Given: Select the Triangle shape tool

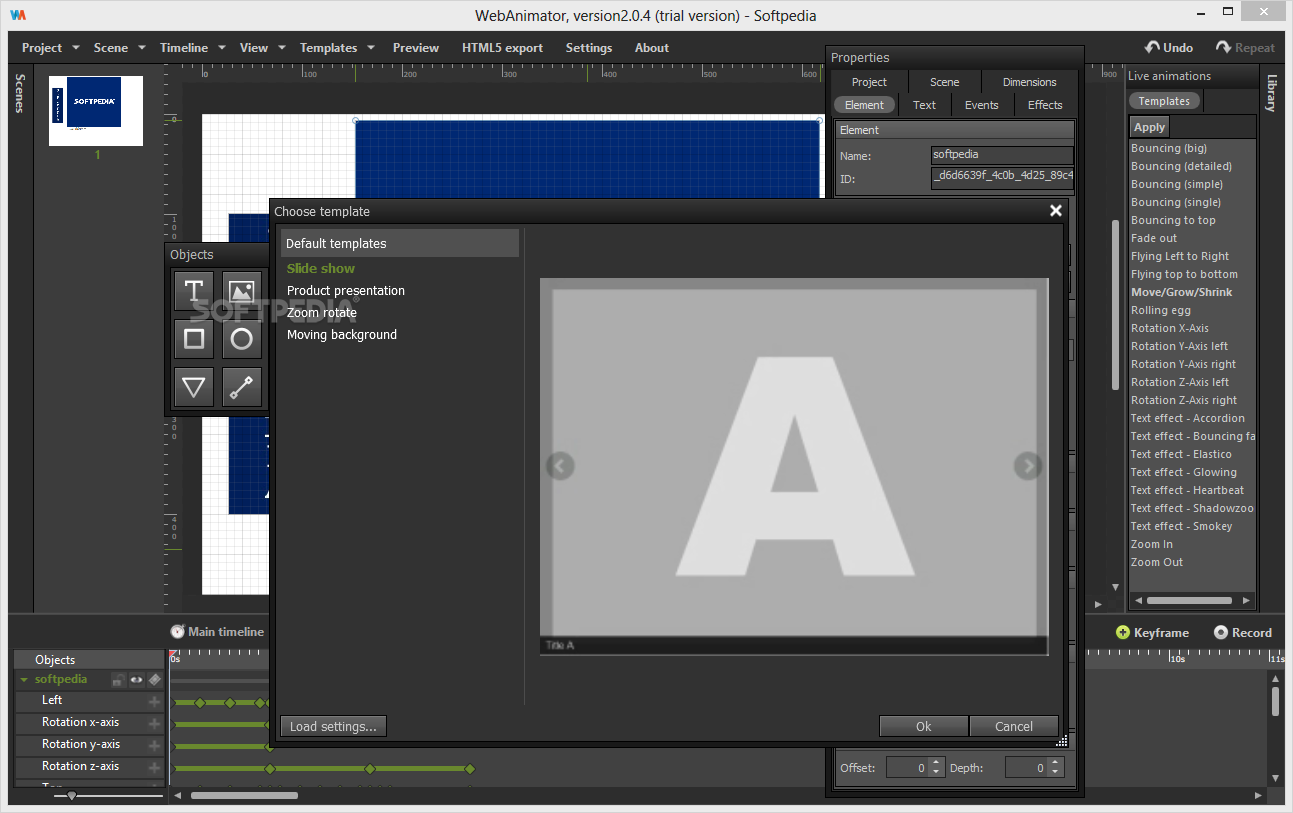Looking at the screenshot, I should (194, 387).
